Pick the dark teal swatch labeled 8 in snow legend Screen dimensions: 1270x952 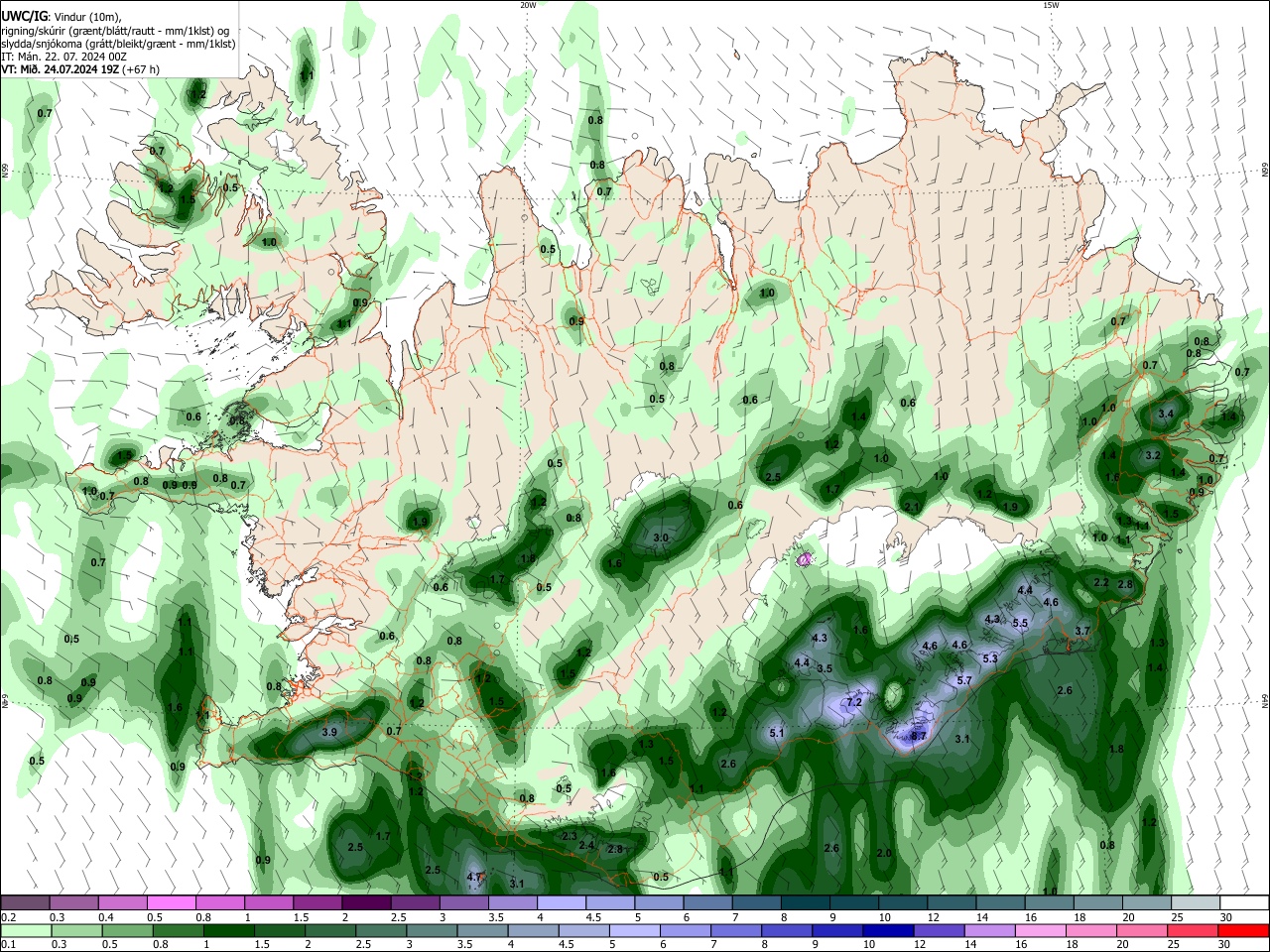coord(805,903)
